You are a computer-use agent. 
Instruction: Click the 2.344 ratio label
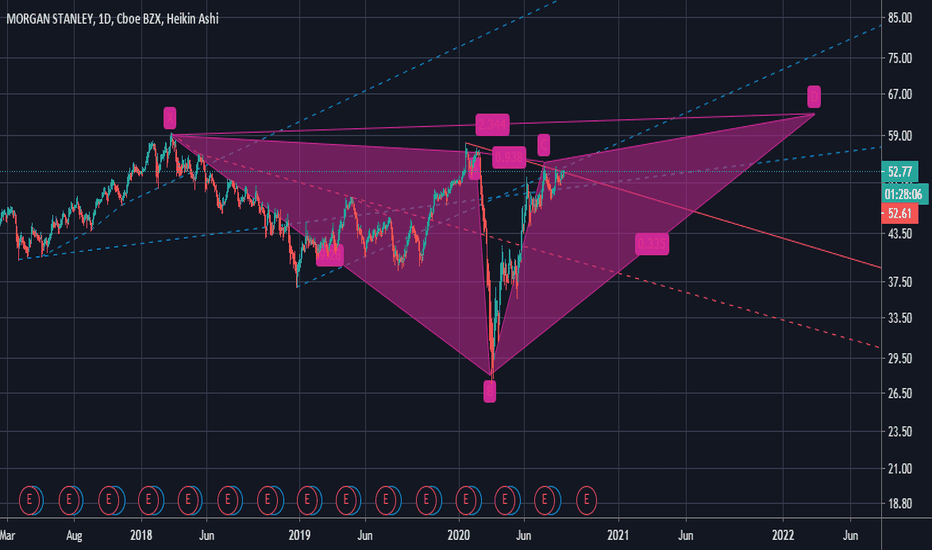[x=492, y=125]
